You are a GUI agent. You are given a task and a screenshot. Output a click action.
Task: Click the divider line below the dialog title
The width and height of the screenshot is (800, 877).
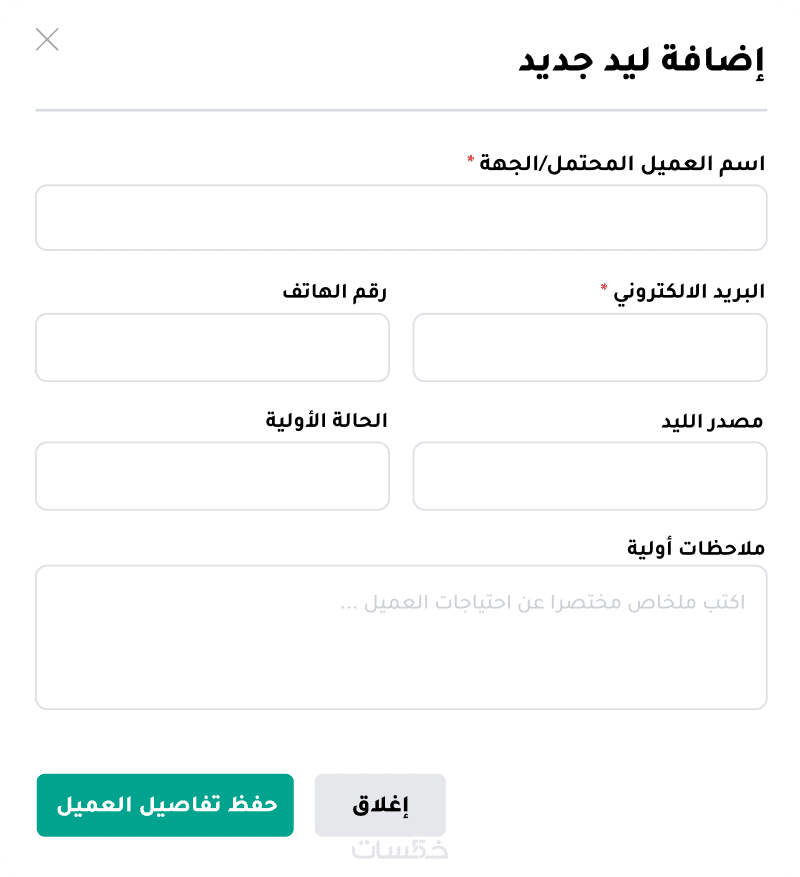pos(401,109)
